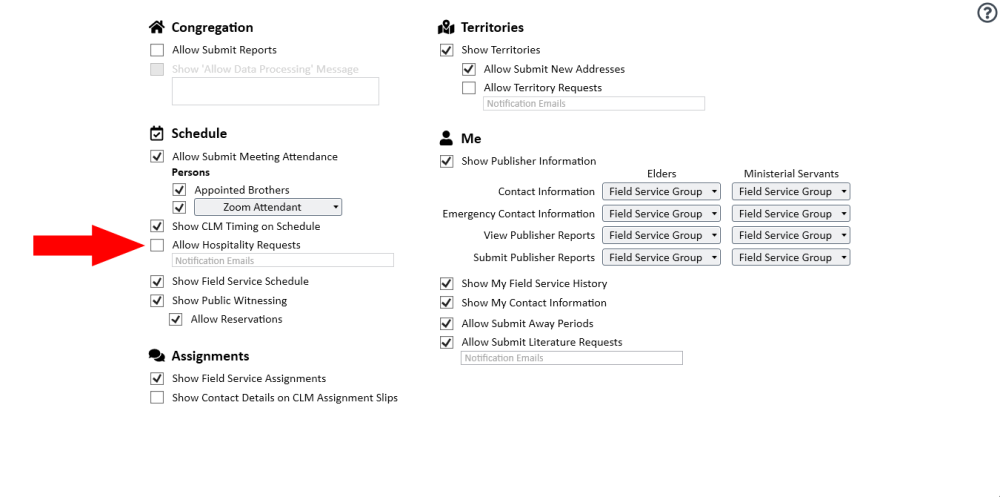This screenshot has height=497, width=1000.
Task: Click the Schedule calendar icon
Action: (x=157, y=133)
